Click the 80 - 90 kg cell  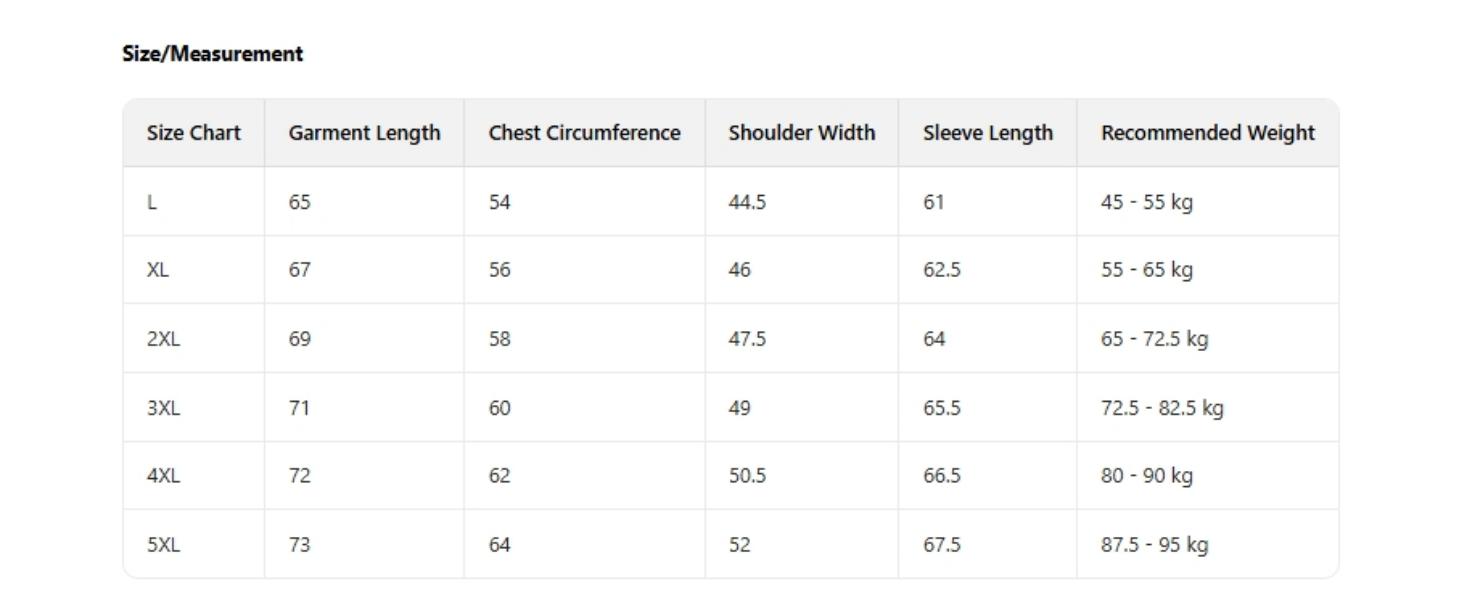click(x=1146, y=476)
